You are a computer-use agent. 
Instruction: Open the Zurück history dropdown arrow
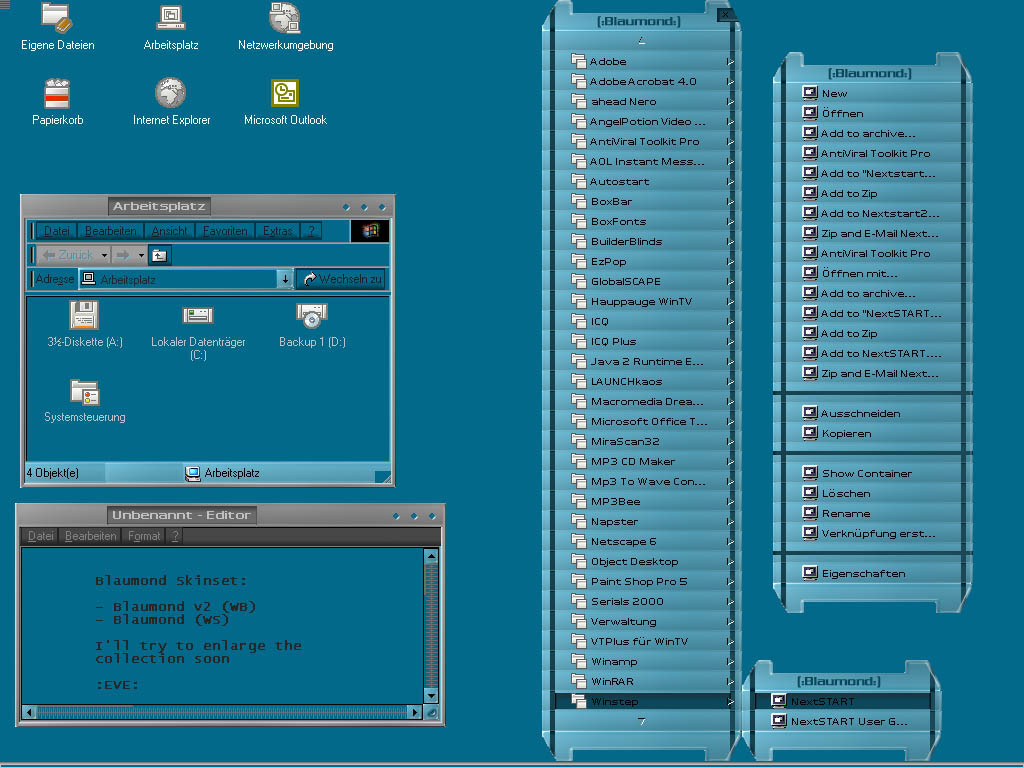(x=104, y=255)
